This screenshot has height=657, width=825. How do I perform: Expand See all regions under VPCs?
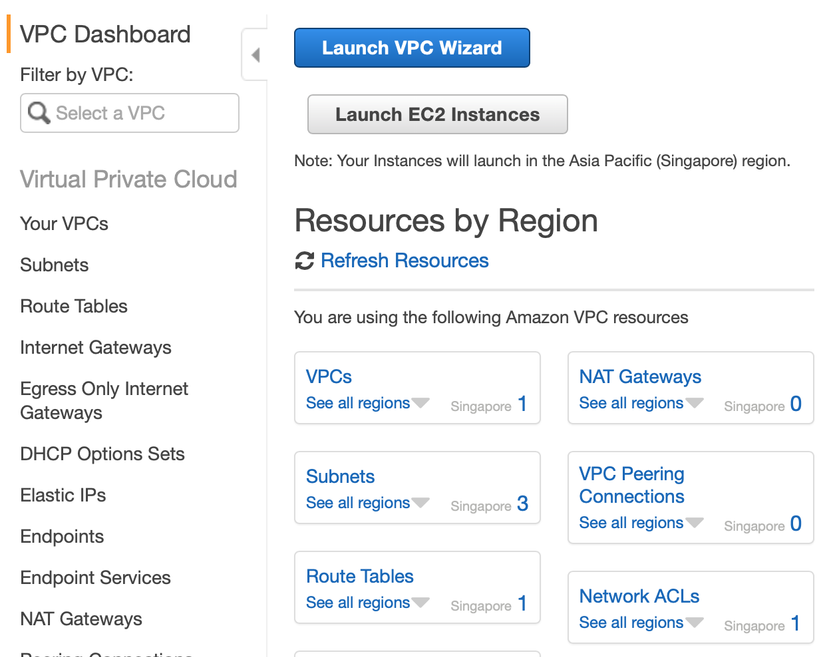click(367, 403)
